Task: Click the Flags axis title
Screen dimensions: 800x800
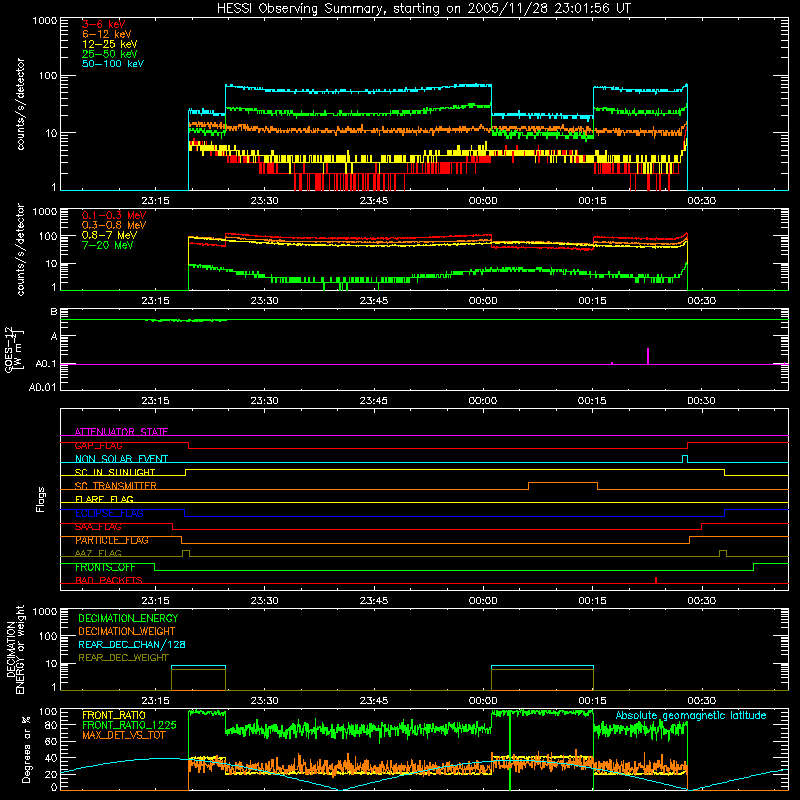Action: pos(40,499)
